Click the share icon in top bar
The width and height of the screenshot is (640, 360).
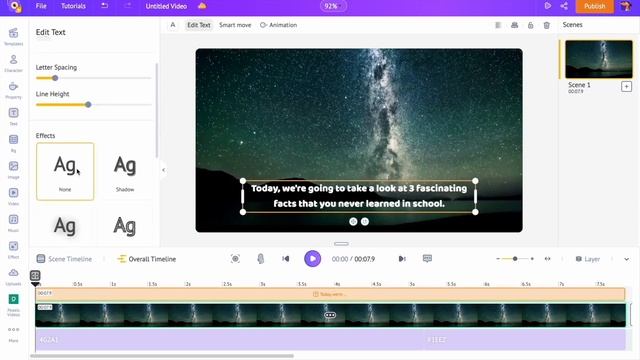[x=564, y=6]
